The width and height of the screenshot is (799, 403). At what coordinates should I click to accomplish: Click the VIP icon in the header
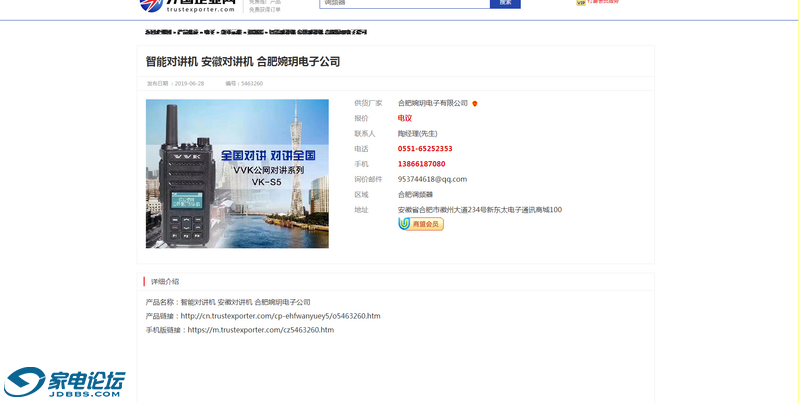[581, 3]
